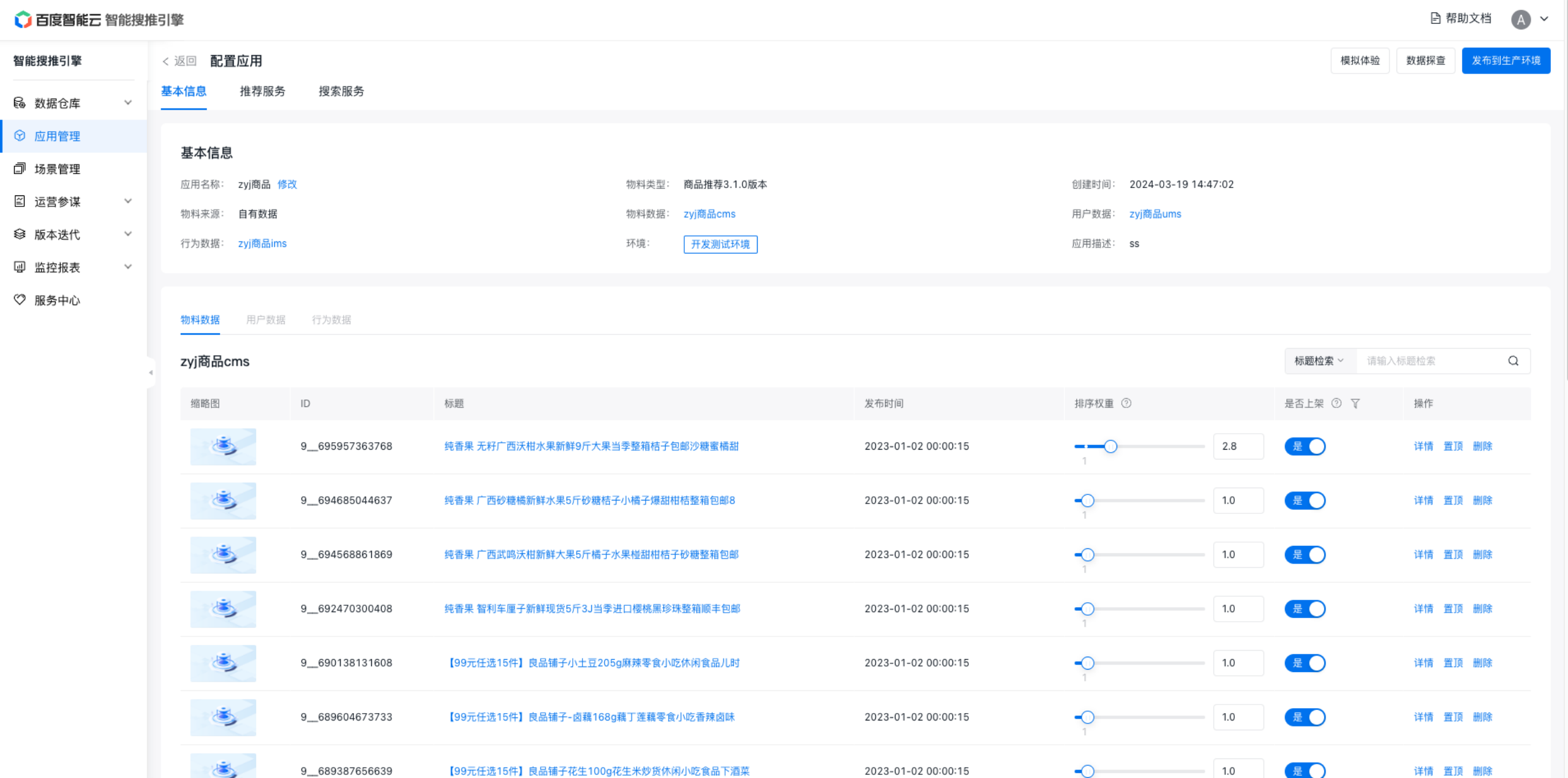The image size is (1568, 778).
Task: Open the zyj商品ums user data link
Action: (x=1155, y=214)
